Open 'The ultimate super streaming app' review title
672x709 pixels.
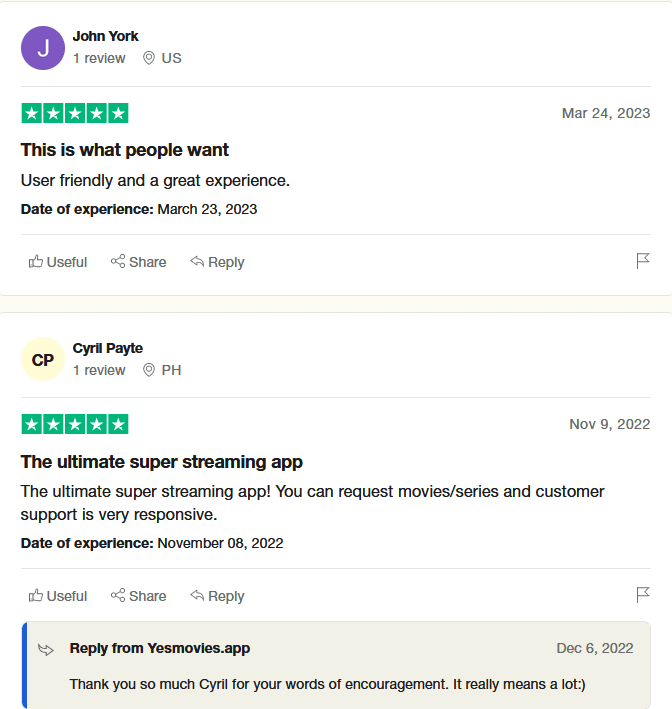(161, 462)
